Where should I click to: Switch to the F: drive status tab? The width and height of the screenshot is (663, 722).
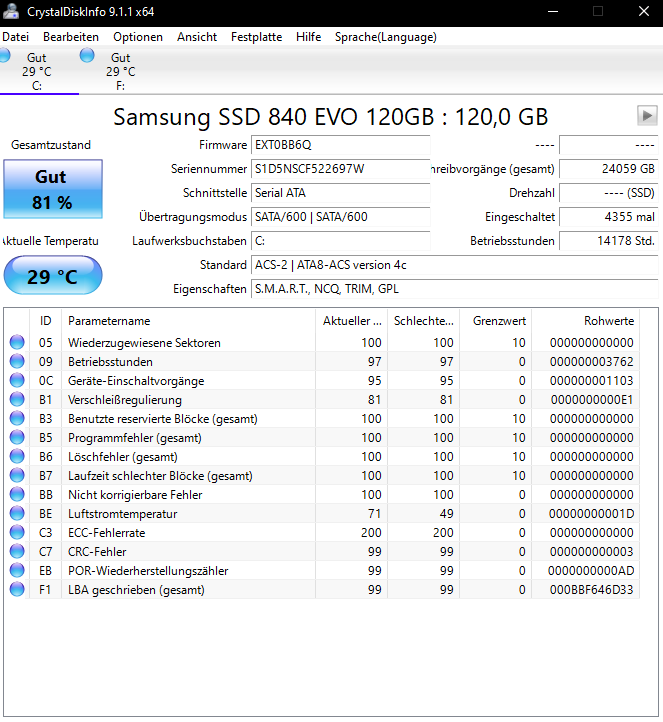121,71
